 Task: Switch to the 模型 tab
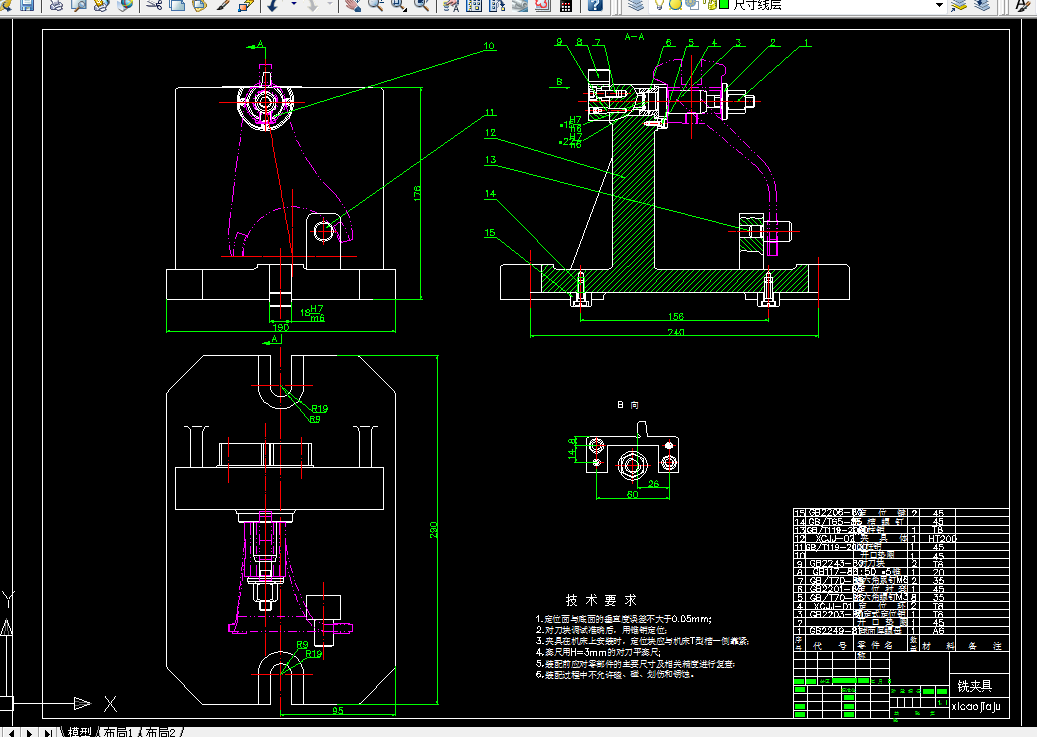point(80,732)
